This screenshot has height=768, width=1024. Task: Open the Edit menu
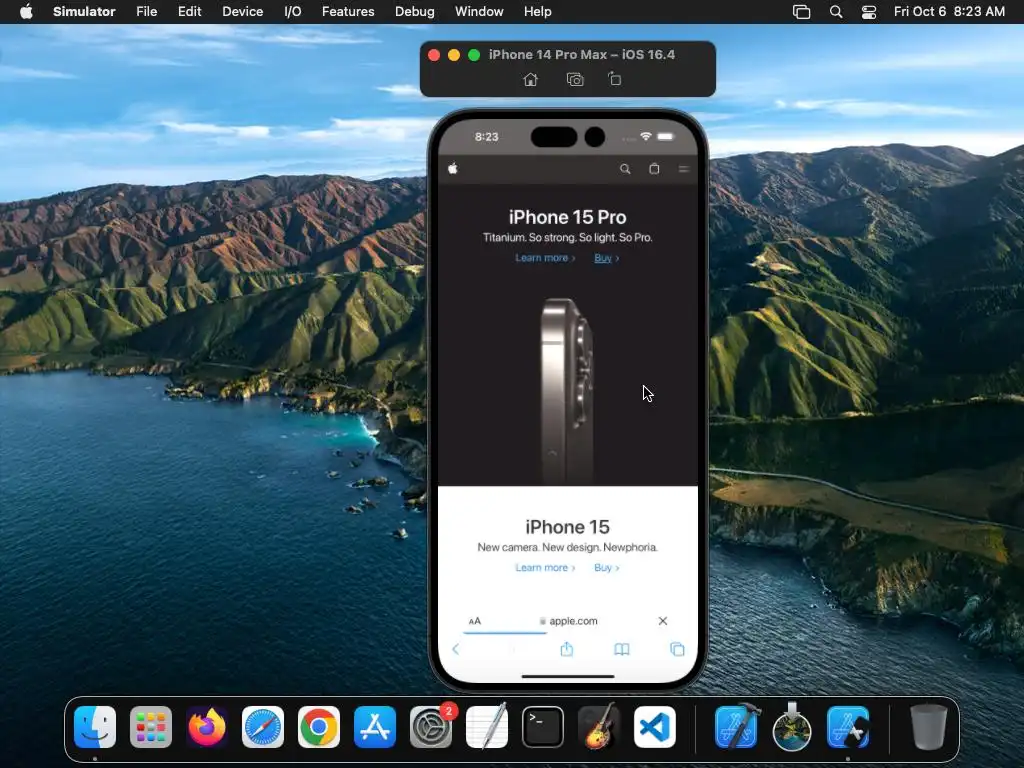(x=189, y=12)
